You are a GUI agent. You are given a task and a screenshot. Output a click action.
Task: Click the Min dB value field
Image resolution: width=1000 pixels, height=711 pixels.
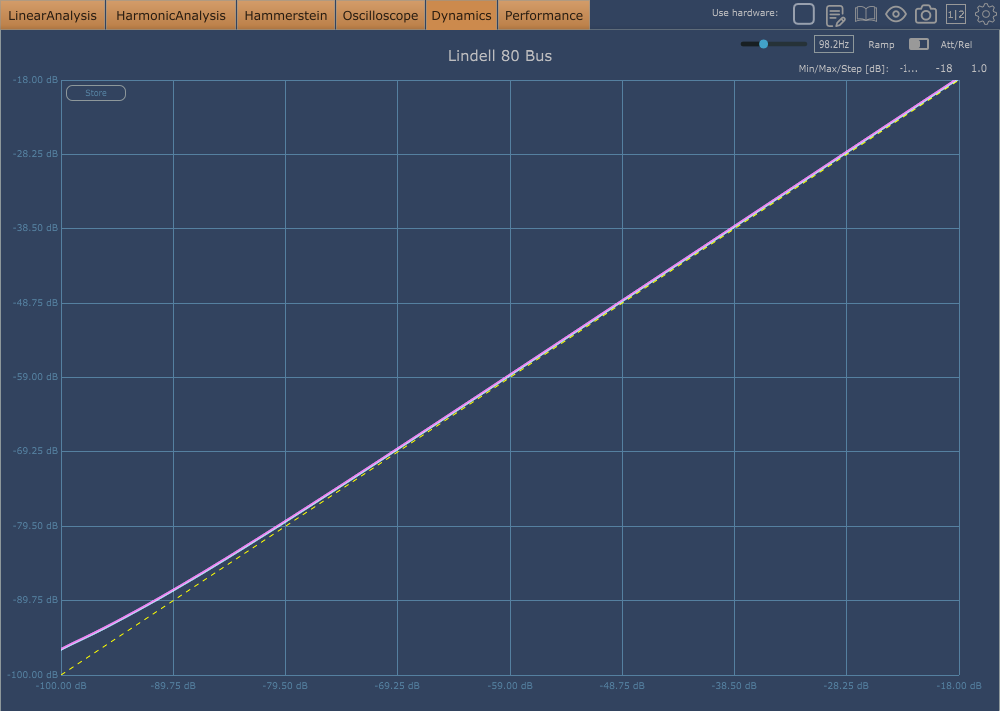point(908,68)
